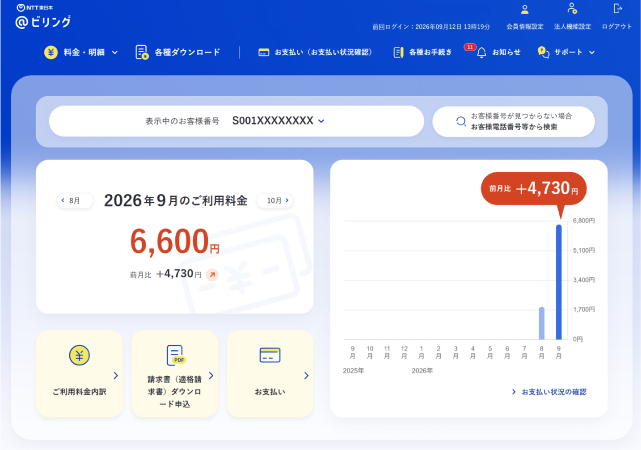Image resolution: width=641 pixels, height=450 pixels.
Task: Click the PDF invoice download icon
Action: [x=175, y=355]
